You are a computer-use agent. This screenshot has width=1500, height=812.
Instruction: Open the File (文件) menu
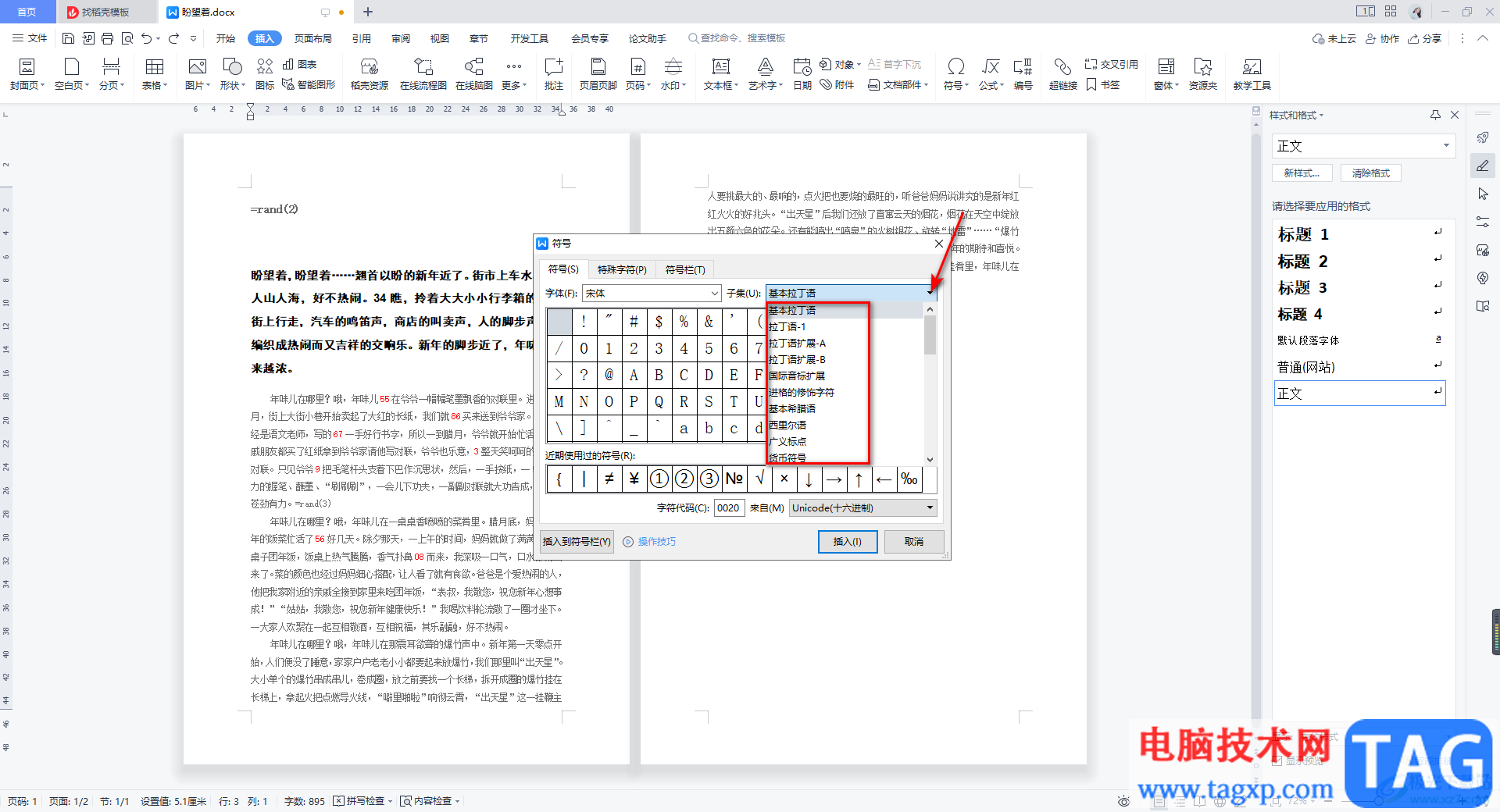coord(30,38)
